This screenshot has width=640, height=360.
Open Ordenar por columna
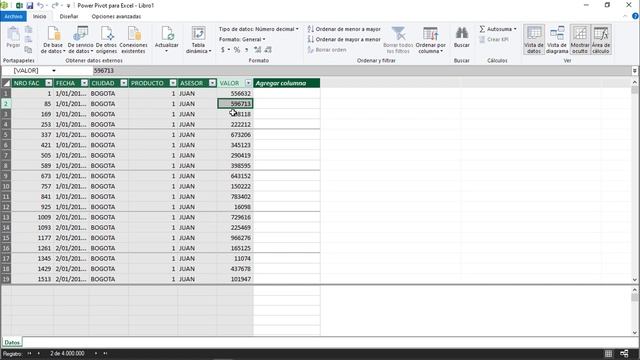431,40
